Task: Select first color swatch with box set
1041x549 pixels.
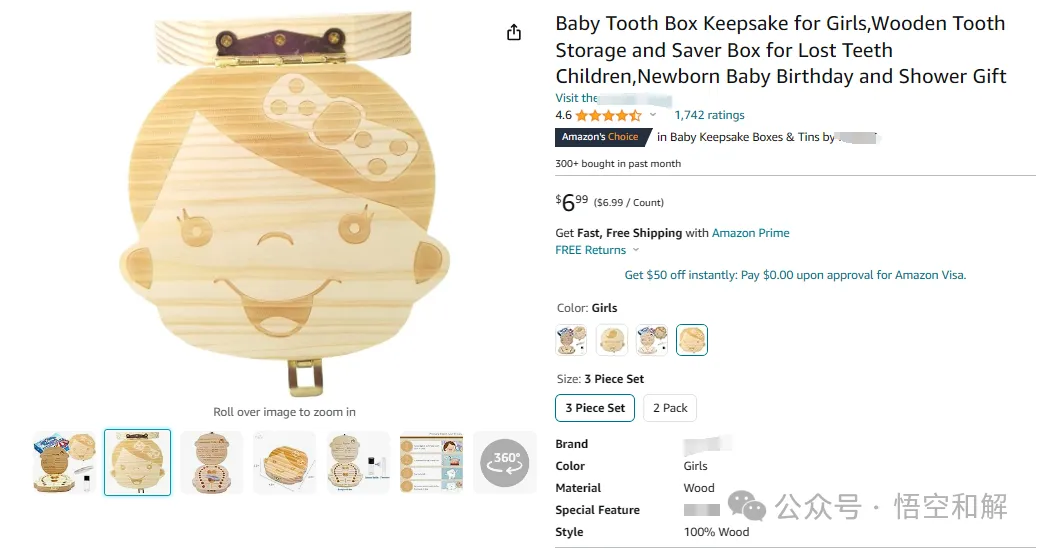Action: pyautogui.click(x=571, y=340)
